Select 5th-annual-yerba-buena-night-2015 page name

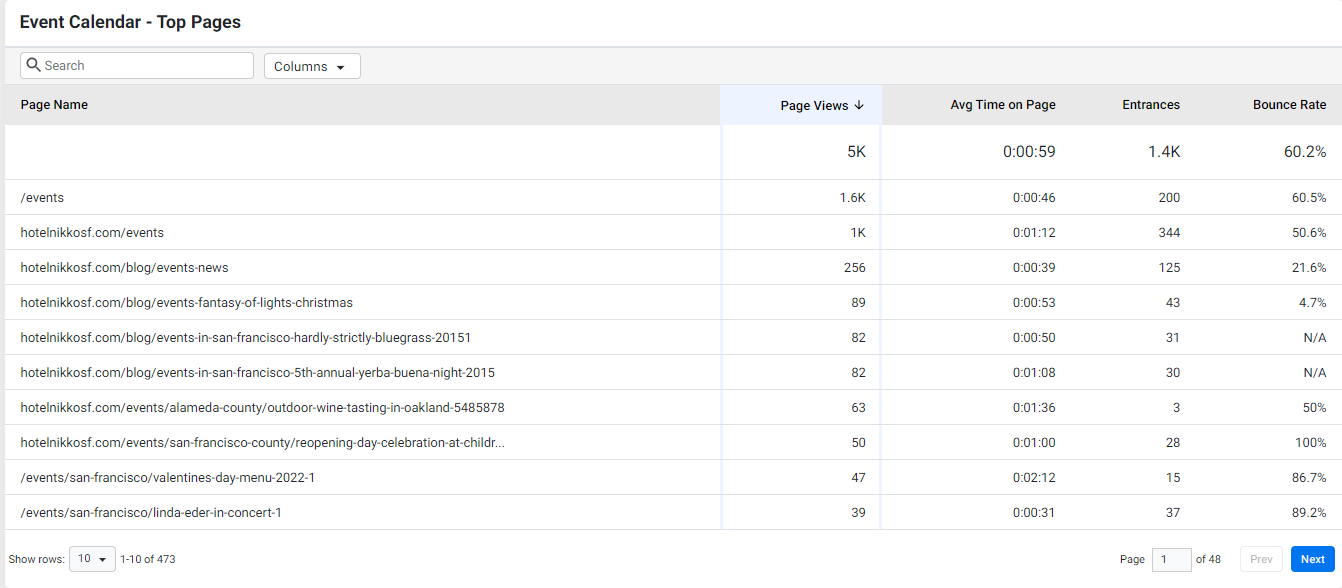(257, 373)
